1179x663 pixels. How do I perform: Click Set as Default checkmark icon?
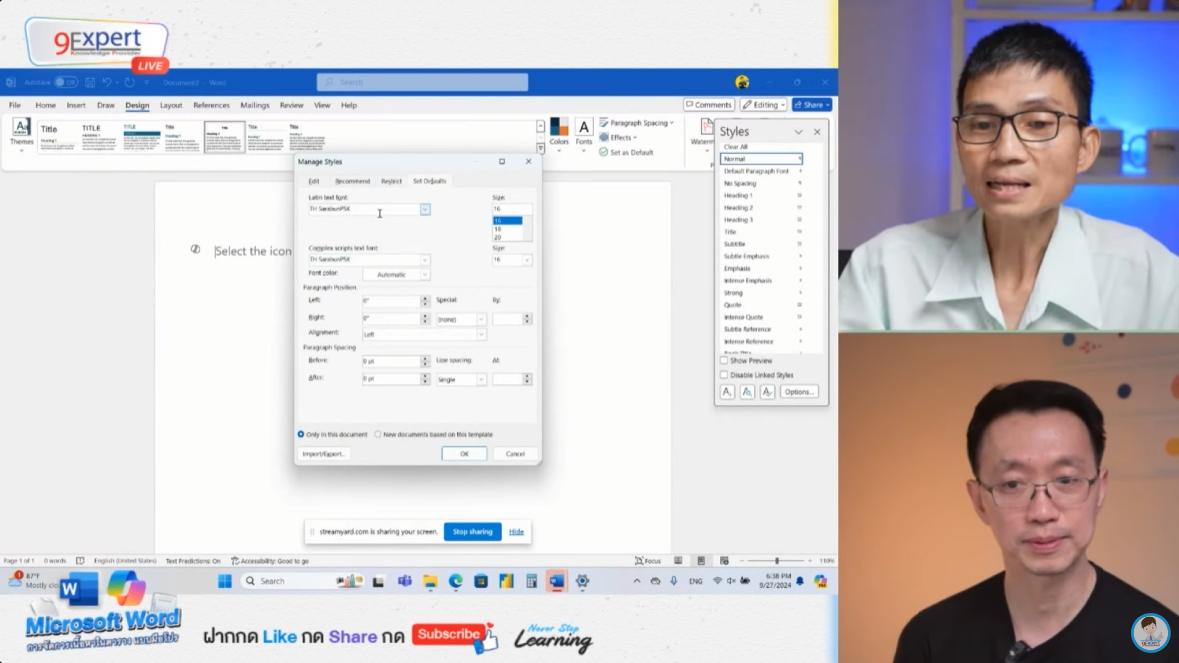[x=604, y=152]
